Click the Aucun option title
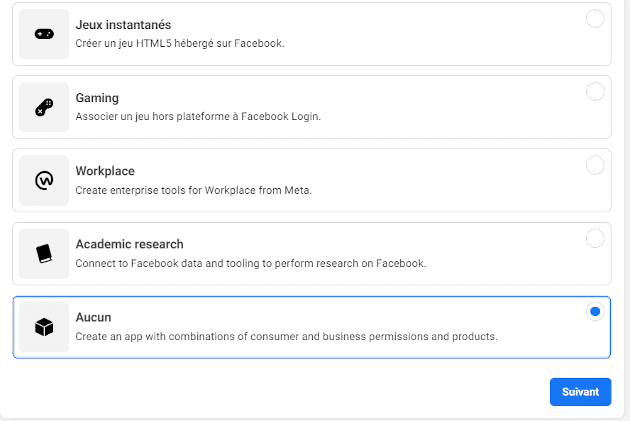The width and height of the screenshot is (630, 421). point(93,317)
